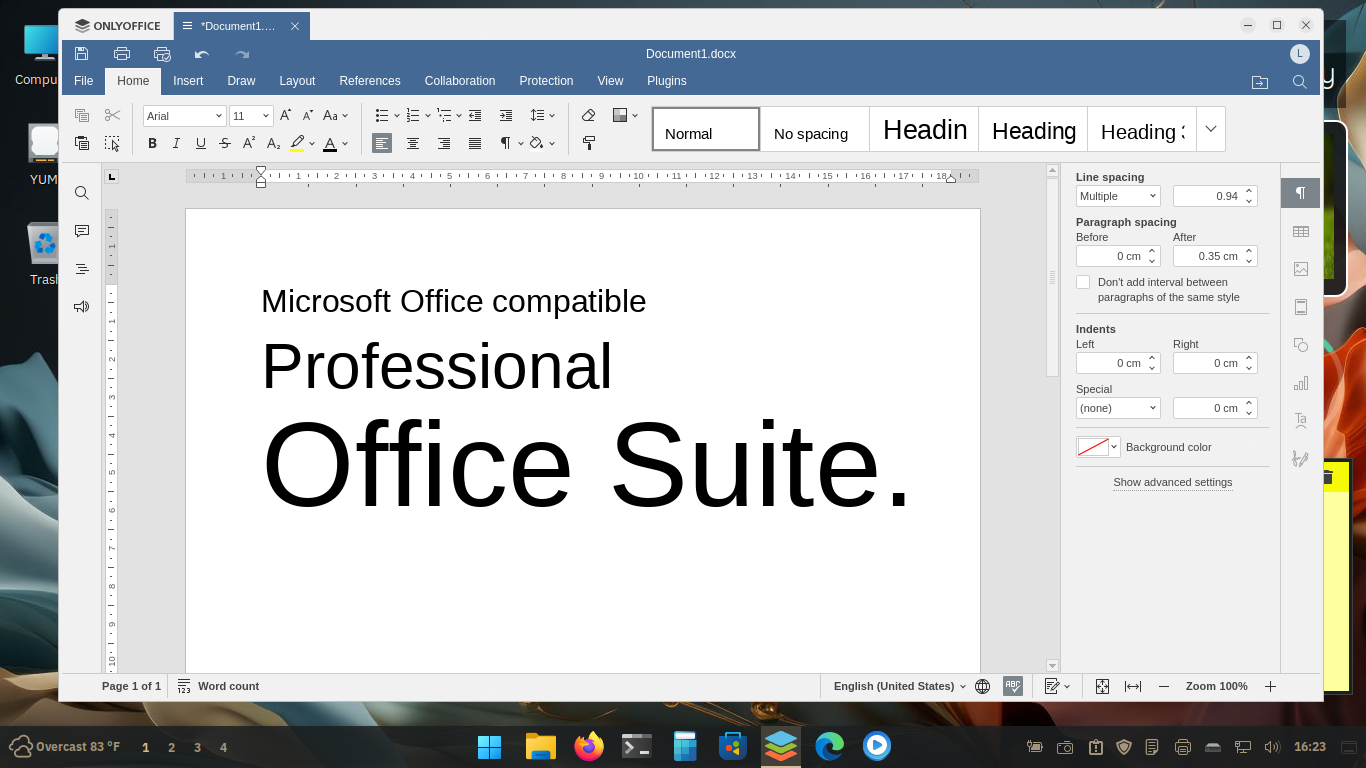Decrease the font size with the decrement icon
Viewport: 1366px width, 768px height.
pyautogui.click(x=308, y=116)
